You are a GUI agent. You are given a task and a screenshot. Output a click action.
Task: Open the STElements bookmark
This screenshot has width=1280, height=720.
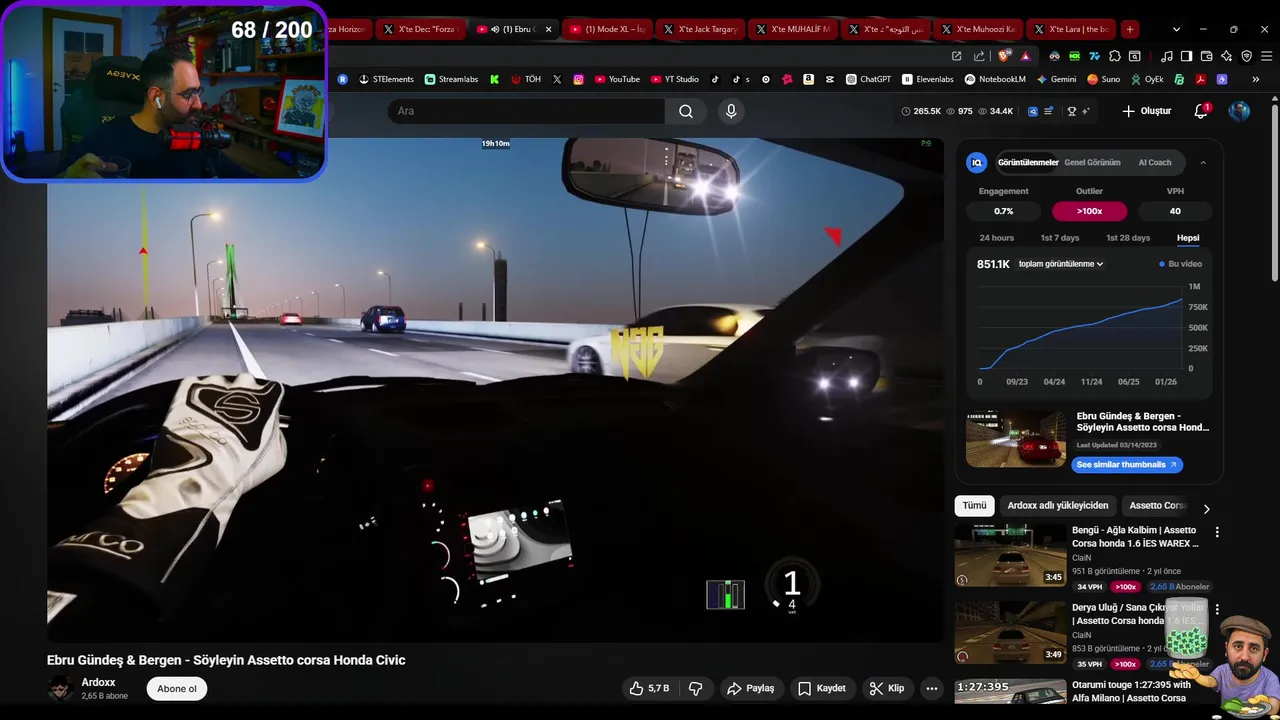tap(386, 79)
